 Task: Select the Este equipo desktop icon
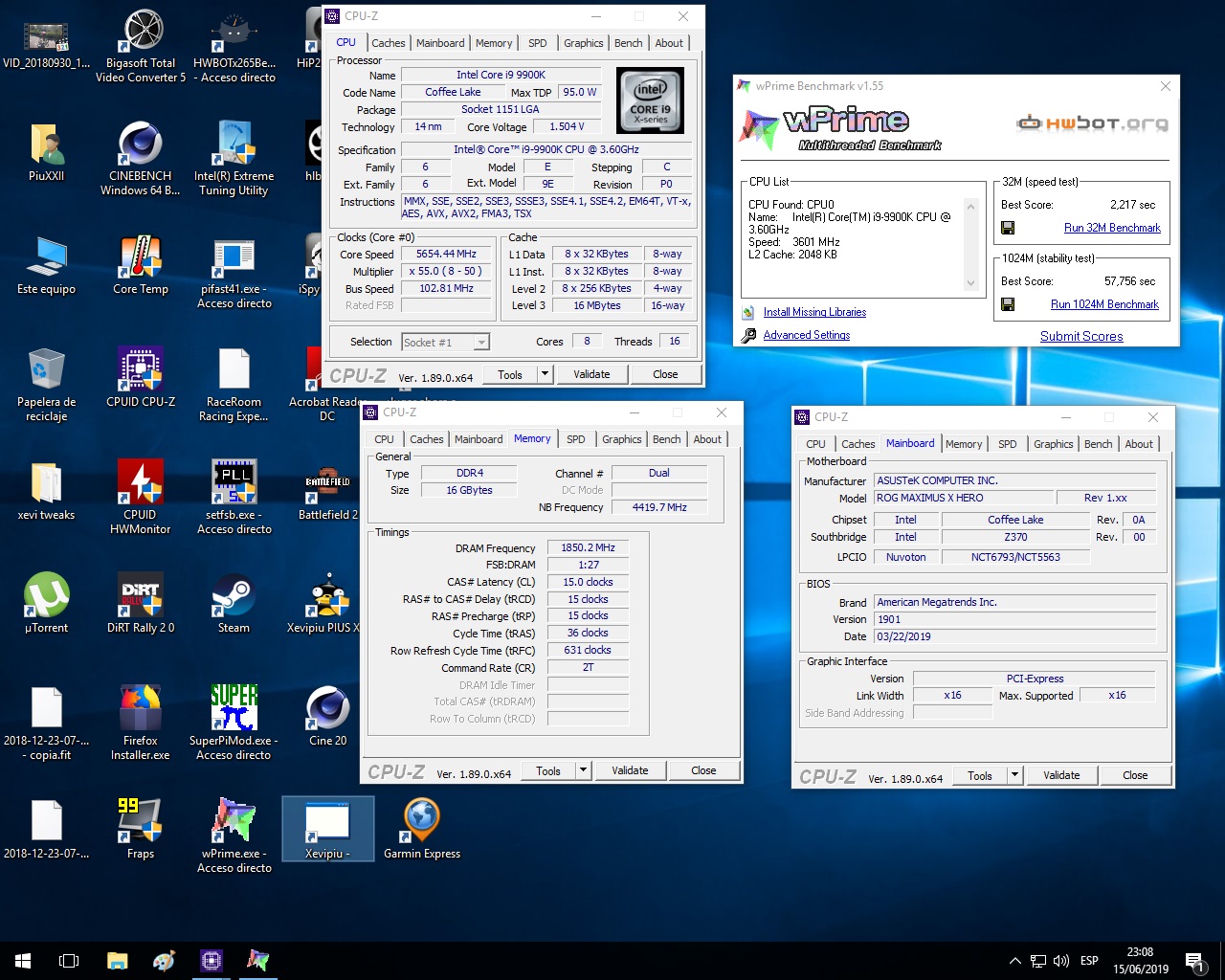[47, 265]
